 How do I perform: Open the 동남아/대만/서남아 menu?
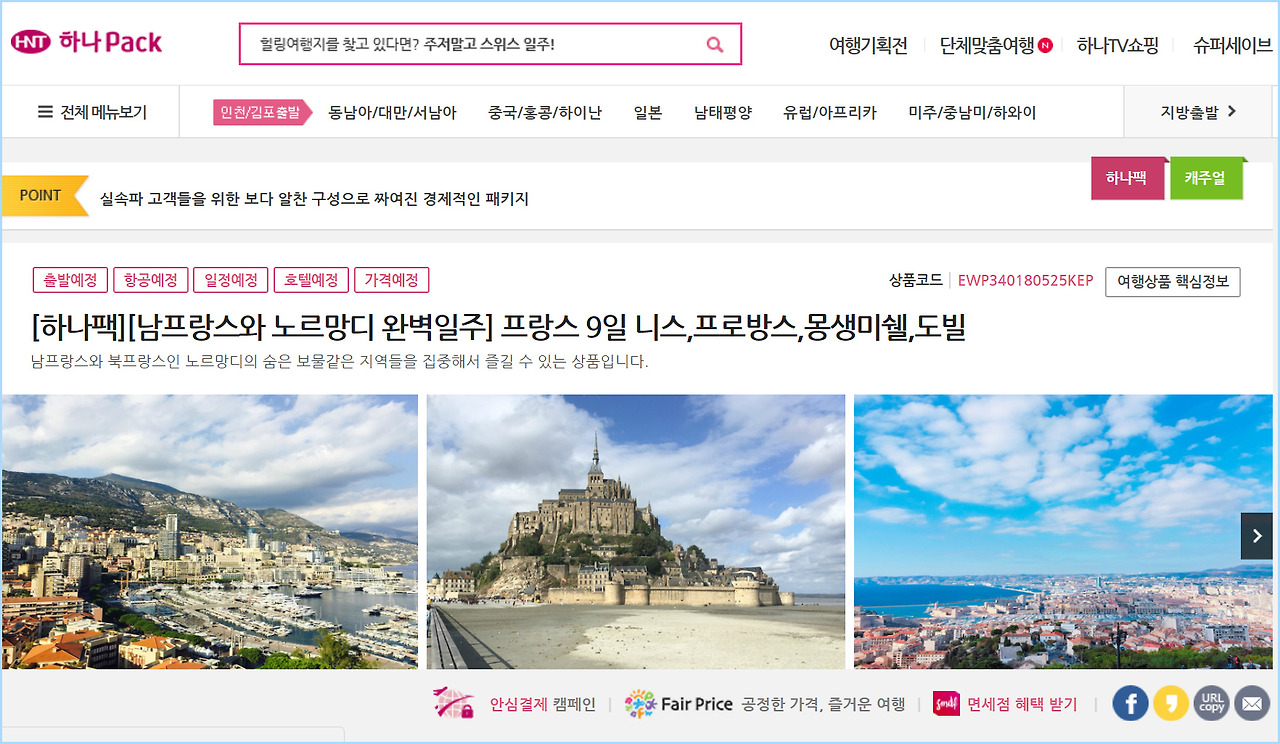[392, 113]
